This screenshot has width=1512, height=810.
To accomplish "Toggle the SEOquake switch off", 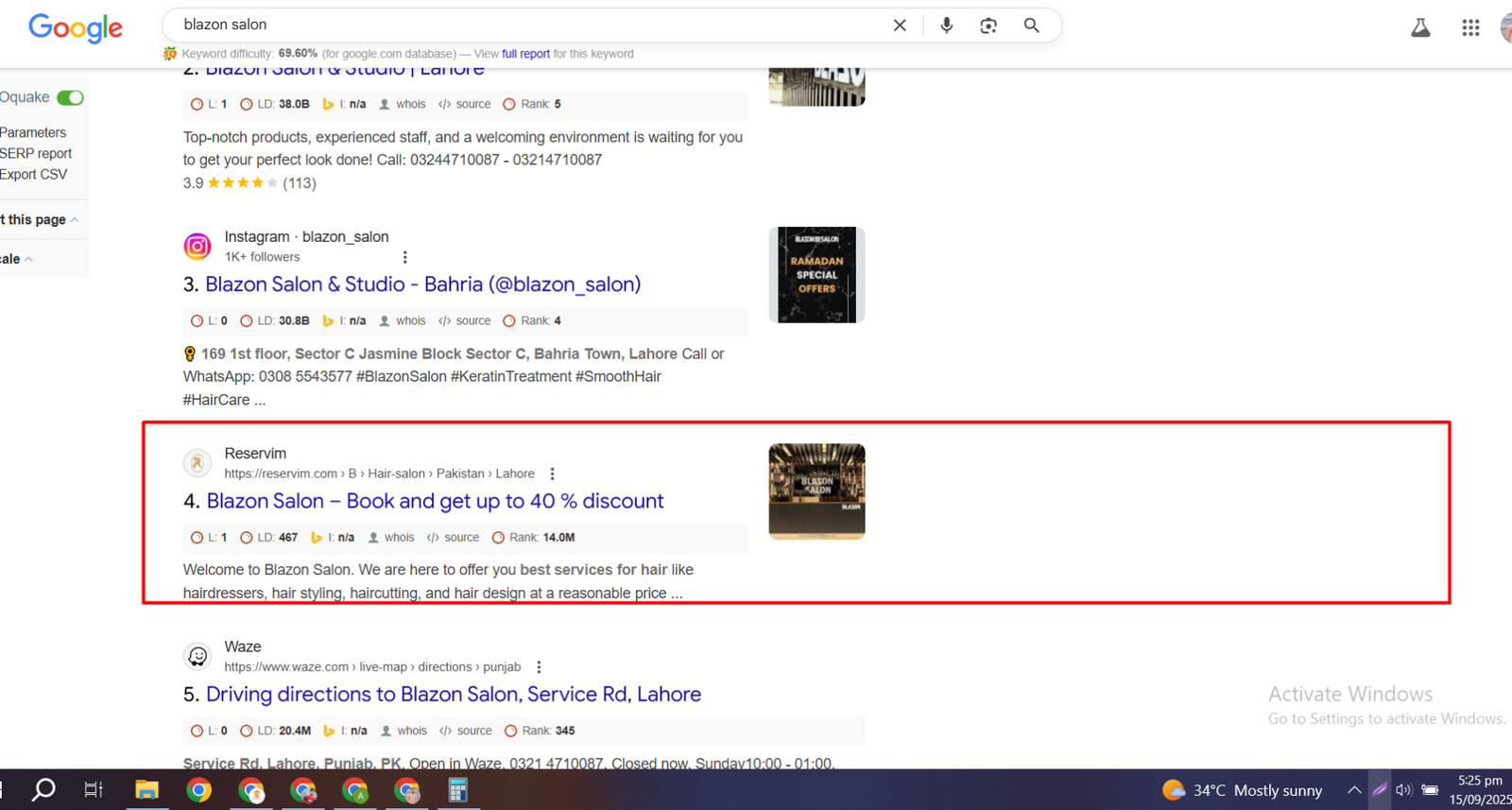I will (70, 97).
